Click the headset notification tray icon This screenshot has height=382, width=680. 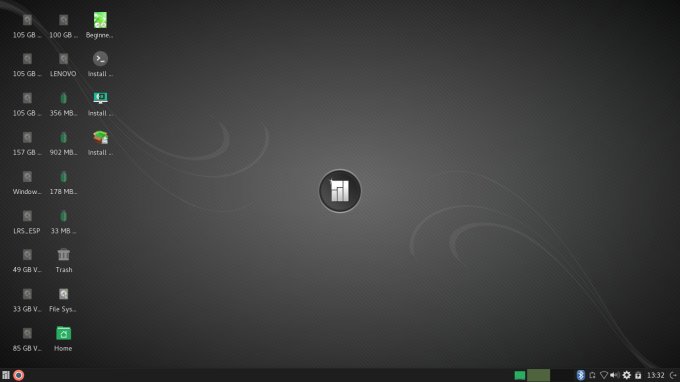[x=592, y=375]
